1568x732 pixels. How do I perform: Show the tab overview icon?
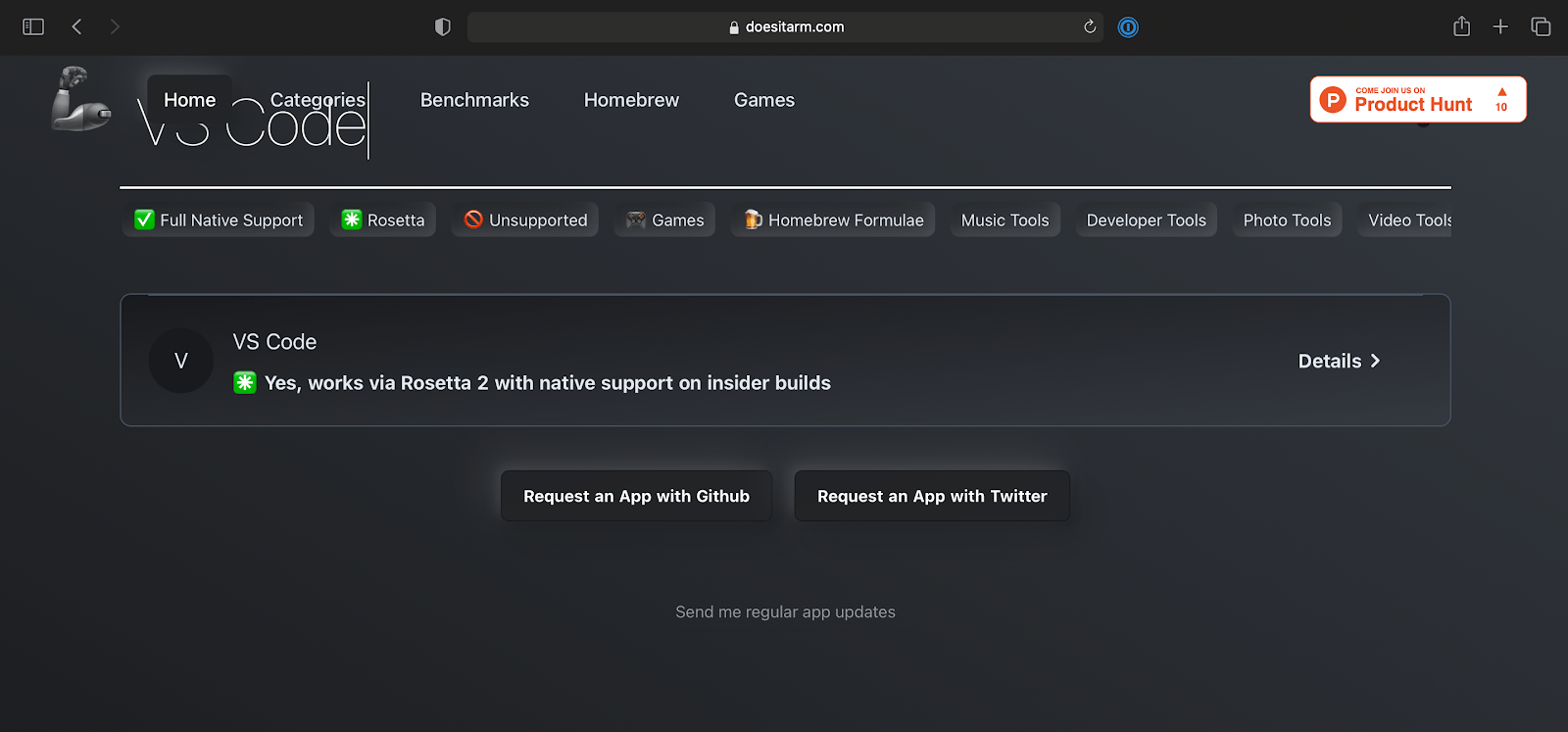1541,26
